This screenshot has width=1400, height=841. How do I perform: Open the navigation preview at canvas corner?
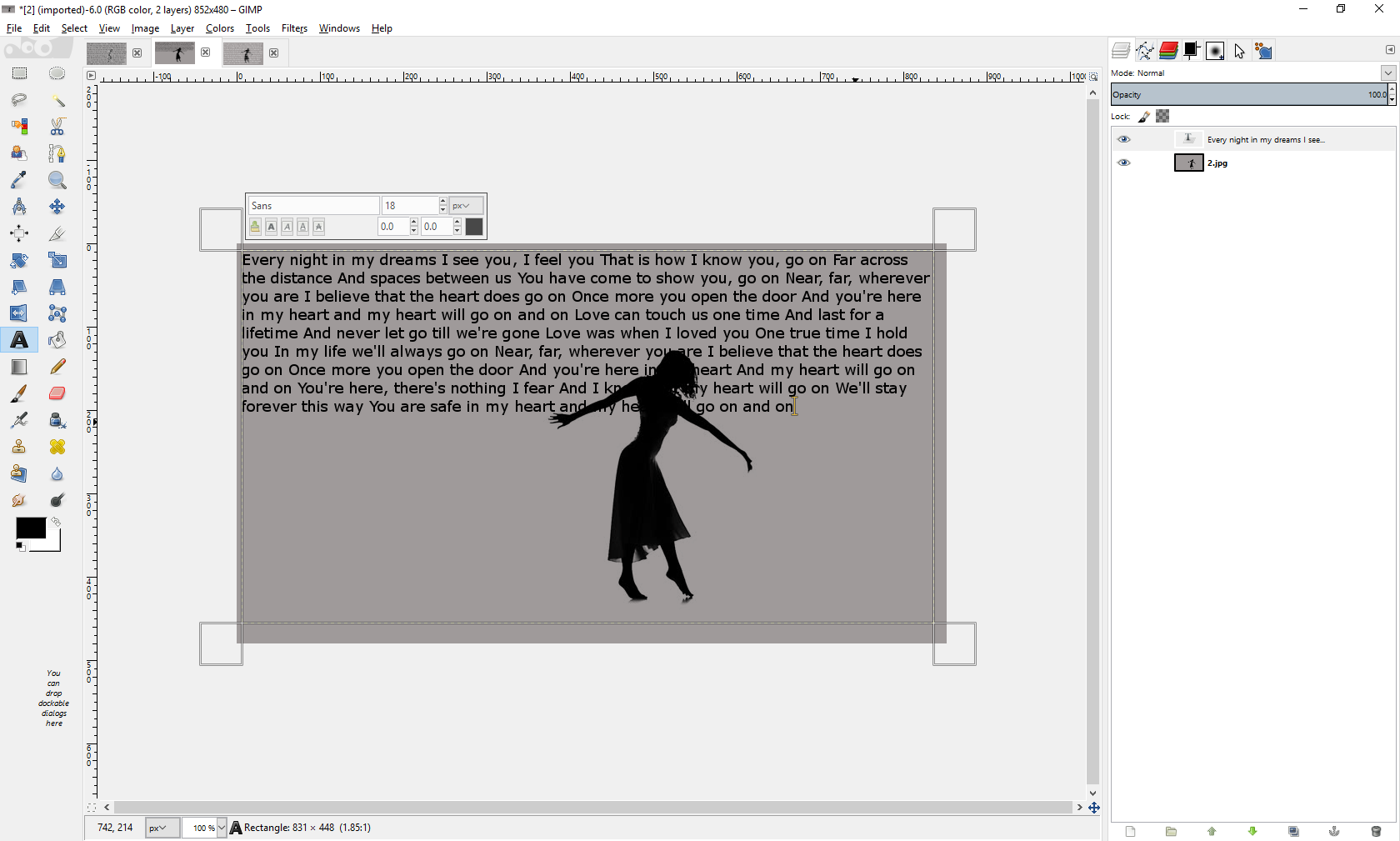(1094, 807)
